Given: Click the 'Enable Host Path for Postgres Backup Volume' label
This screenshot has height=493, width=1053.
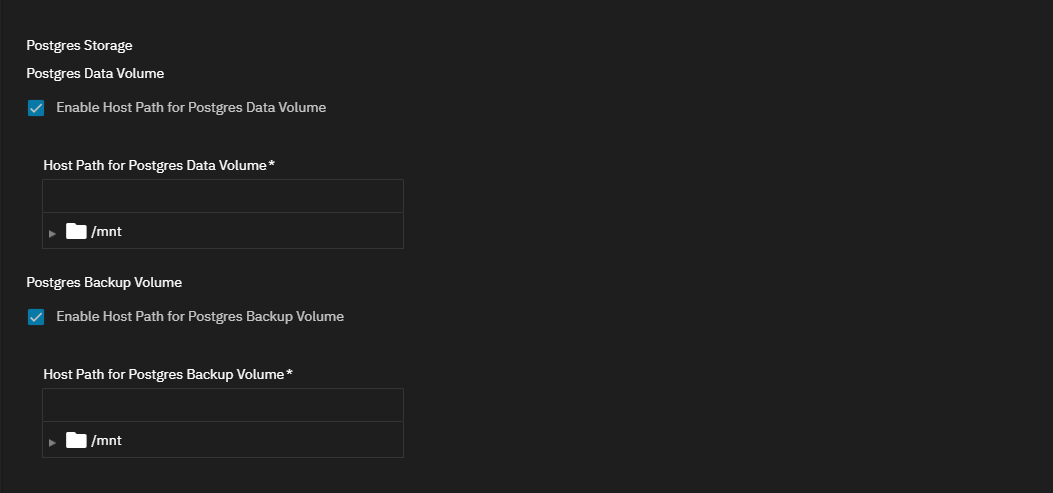Looking at the screenshot, I should pos(200,317).
